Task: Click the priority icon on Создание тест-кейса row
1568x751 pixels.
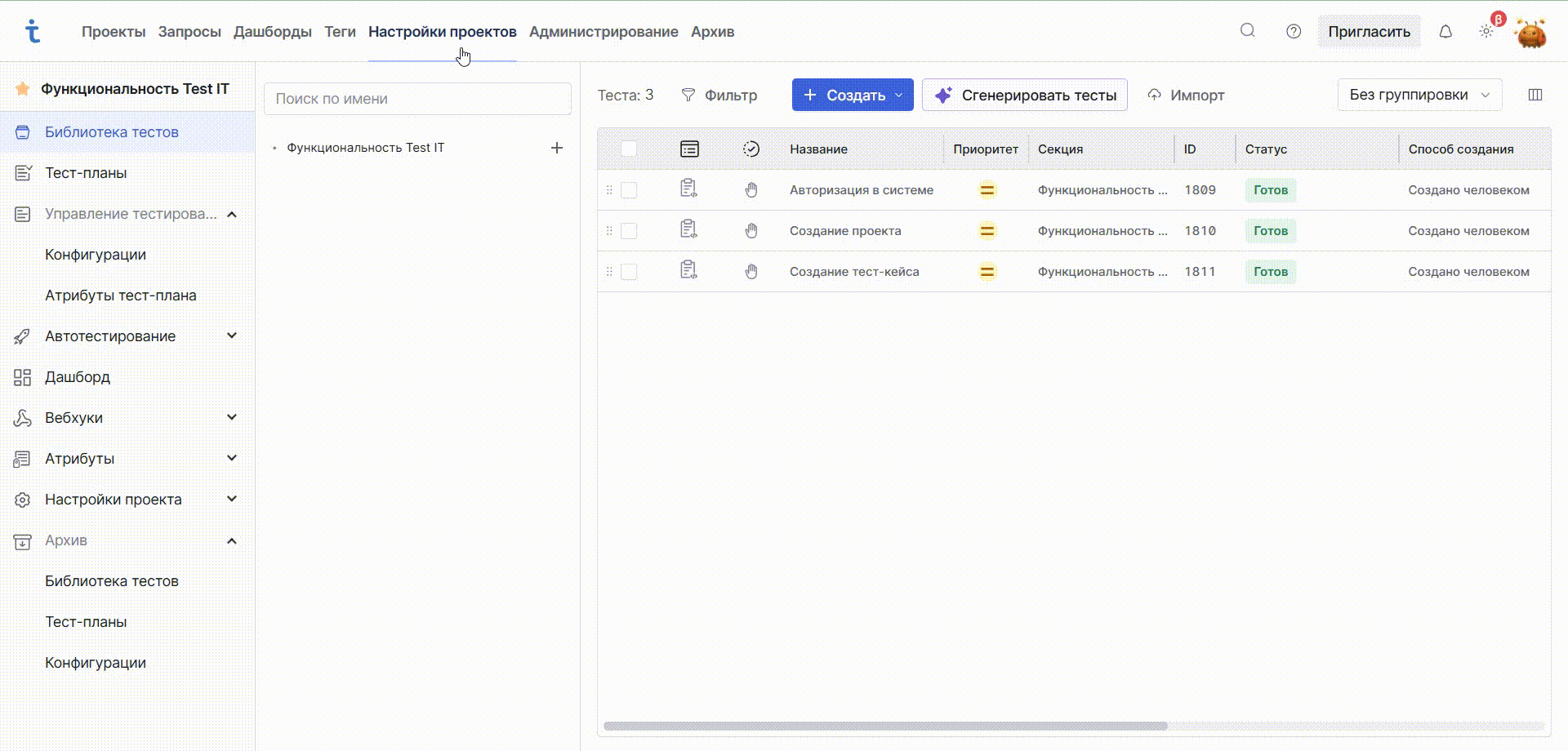Action: 987,271
